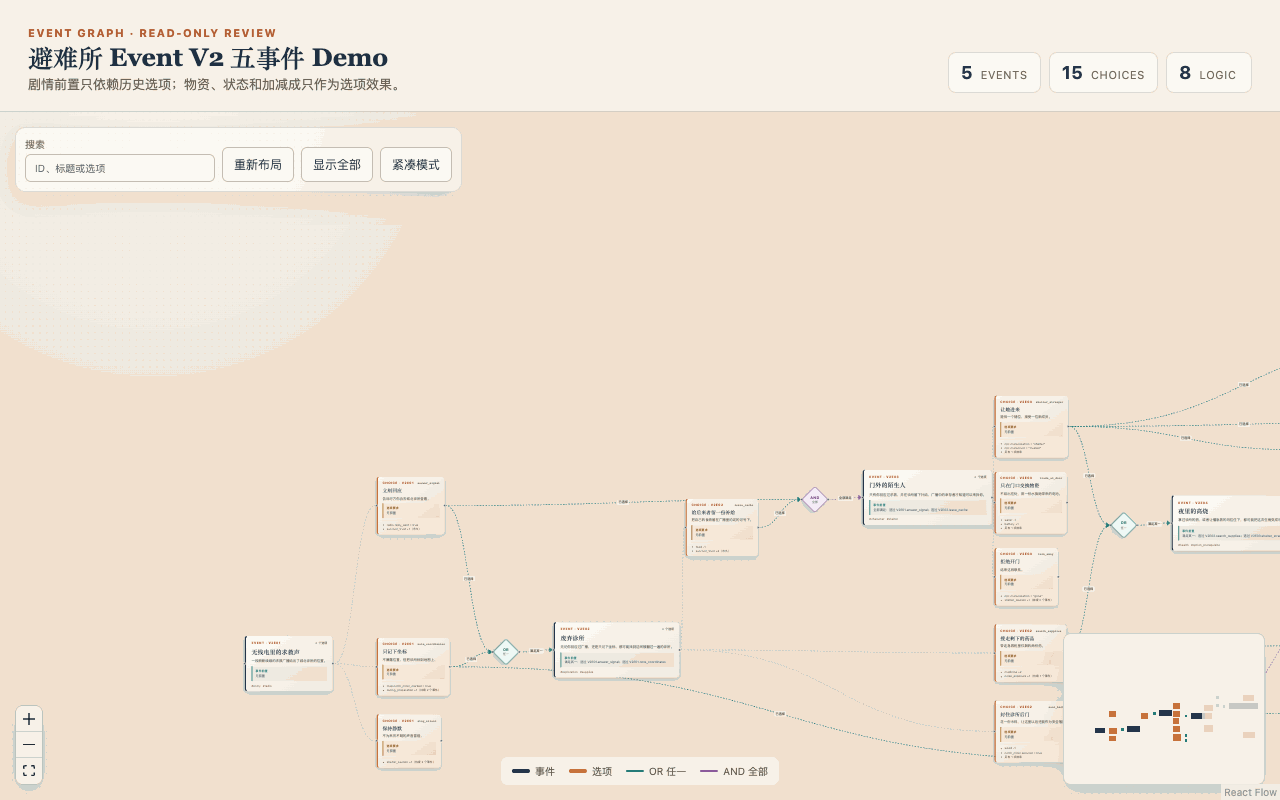Zoom in with the plus control
Screen dimensions: 1280x800
29,719
